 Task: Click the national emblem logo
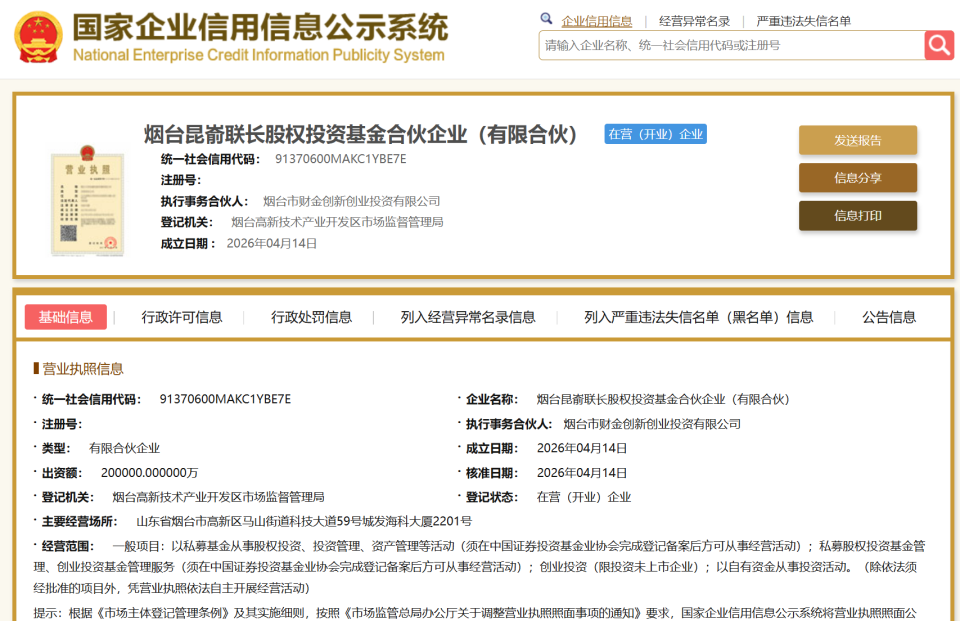[39, 37]
